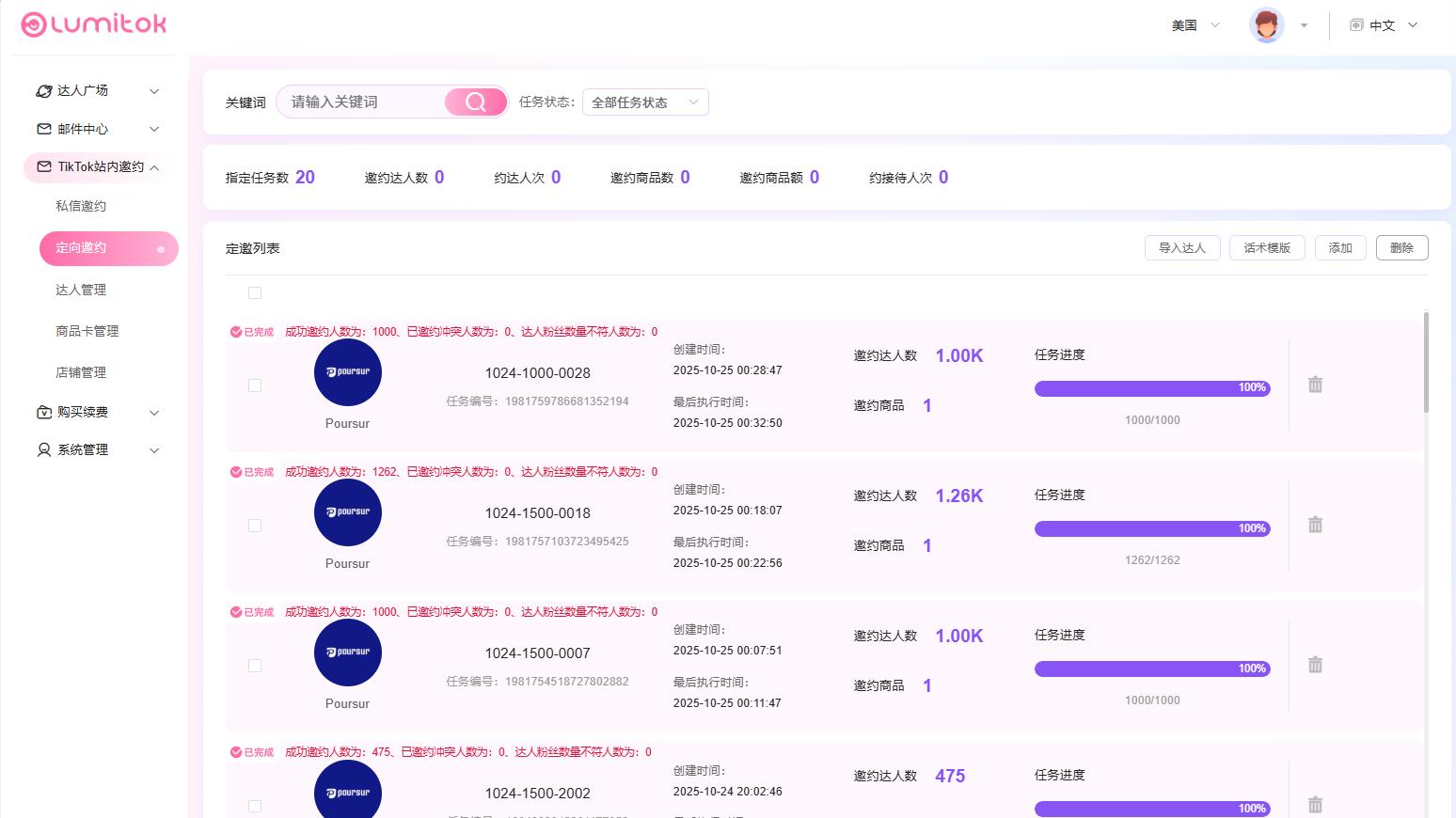Click the 购买续费 sidebar icon
Viewport: 1456px width, 818px height.
tap(44, 412)
